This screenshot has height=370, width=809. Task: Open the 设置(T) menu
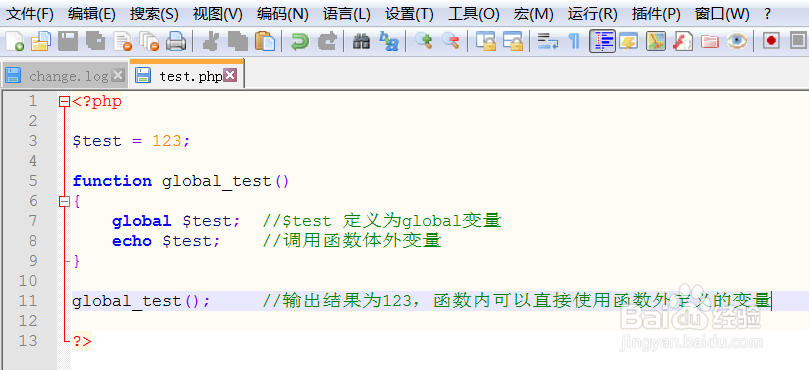tap(409, 14)
